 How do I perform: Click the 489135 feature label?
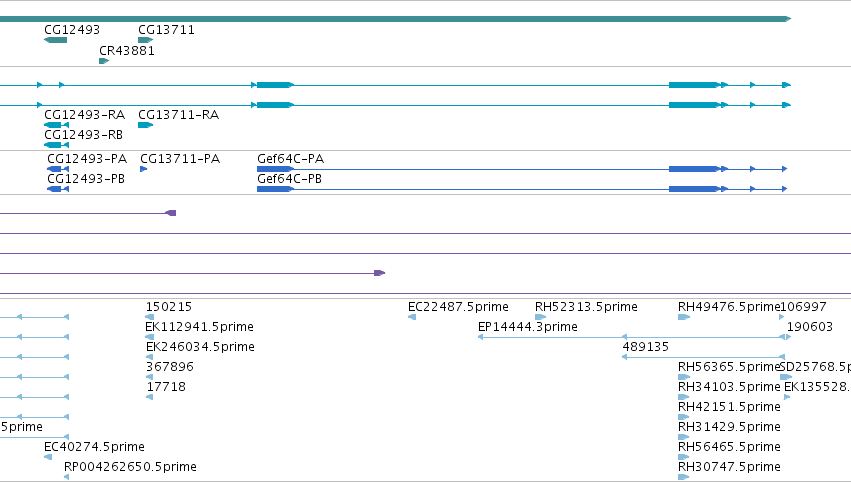646,347
